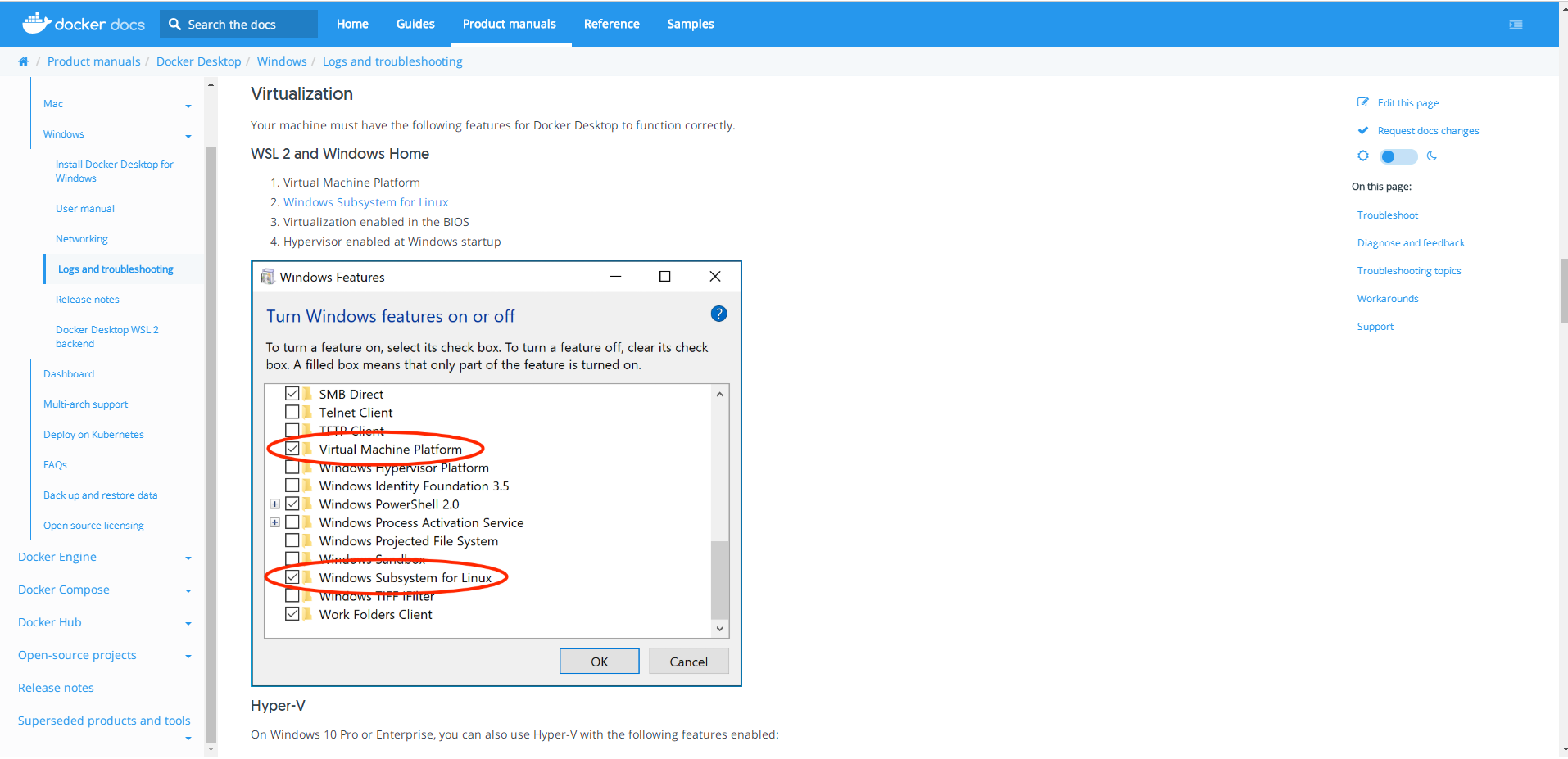Select the light mode sun icon

(1363, 156)
